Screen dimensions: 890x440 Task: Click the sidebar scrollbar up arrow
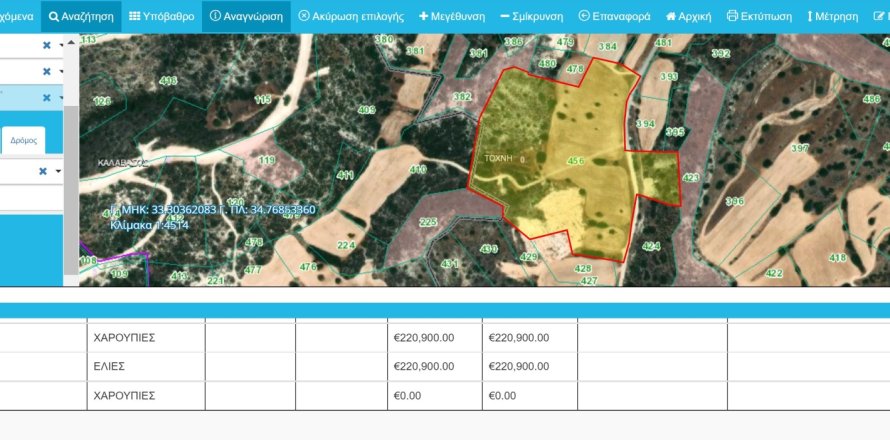(70, 41)
